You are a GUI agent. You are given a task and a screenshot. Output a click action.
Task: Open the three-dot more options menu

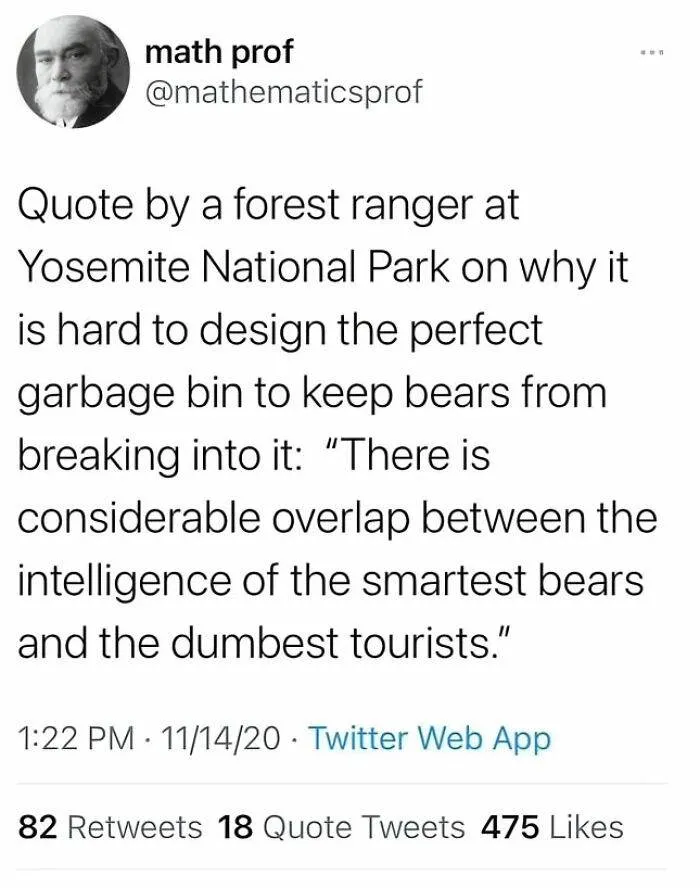(654, 50)
